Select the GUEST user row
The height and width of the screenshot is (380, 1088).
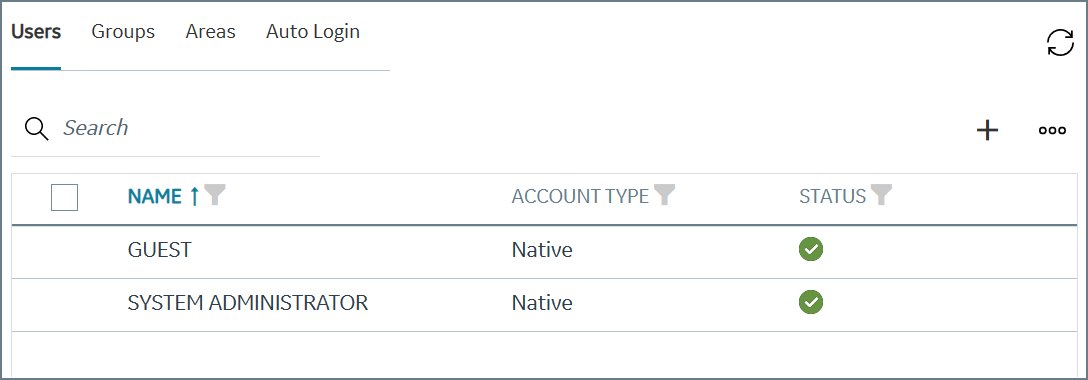pos(544,250)
